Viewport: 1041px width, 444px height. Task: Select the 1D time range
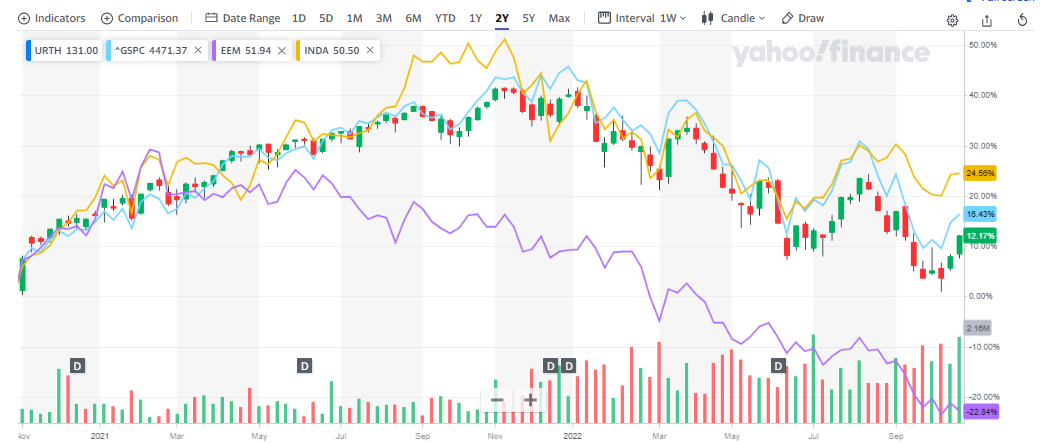coord(299,18)
